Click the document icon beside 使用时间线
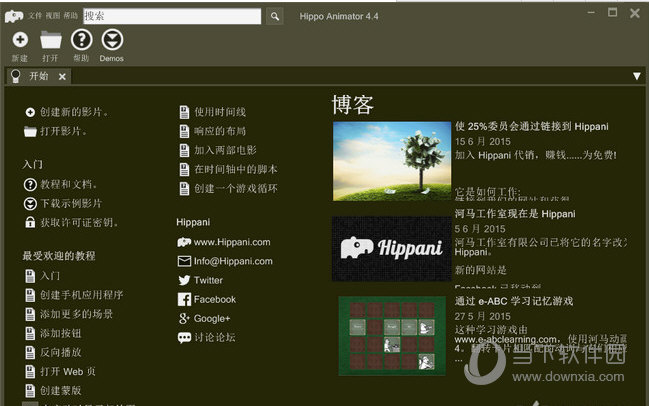The image size is (649, 406). (184, 112)
